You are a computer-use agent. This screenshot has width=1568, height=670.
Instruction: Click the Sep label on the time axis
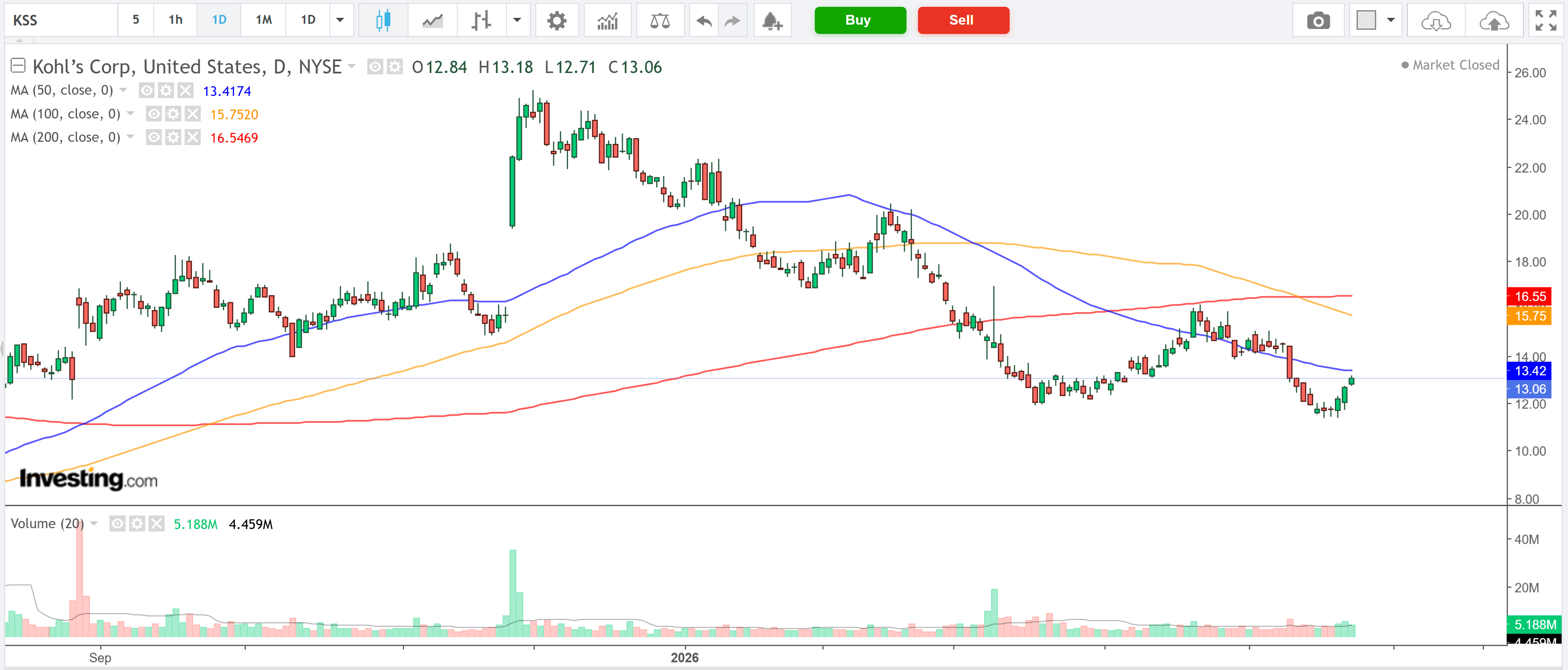pos(100,657)
